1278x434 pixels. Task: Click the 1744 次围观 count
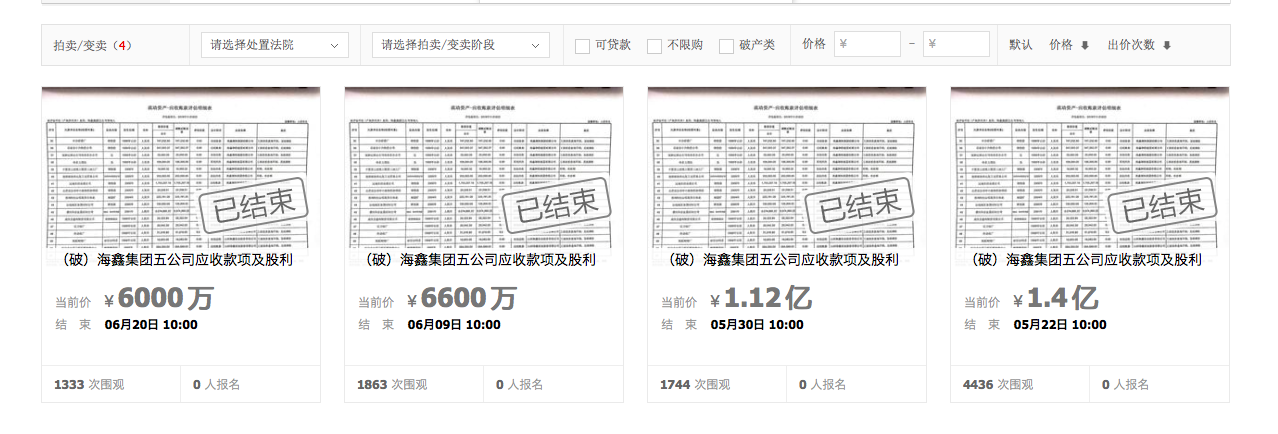pos(695,384)
